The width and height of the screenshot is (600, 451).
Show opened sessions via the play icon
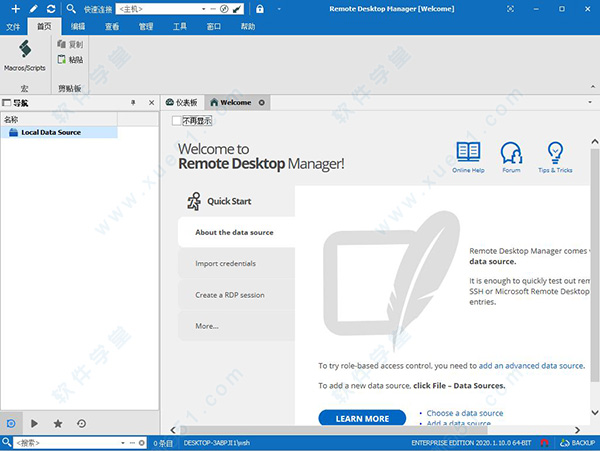(34, 423)
